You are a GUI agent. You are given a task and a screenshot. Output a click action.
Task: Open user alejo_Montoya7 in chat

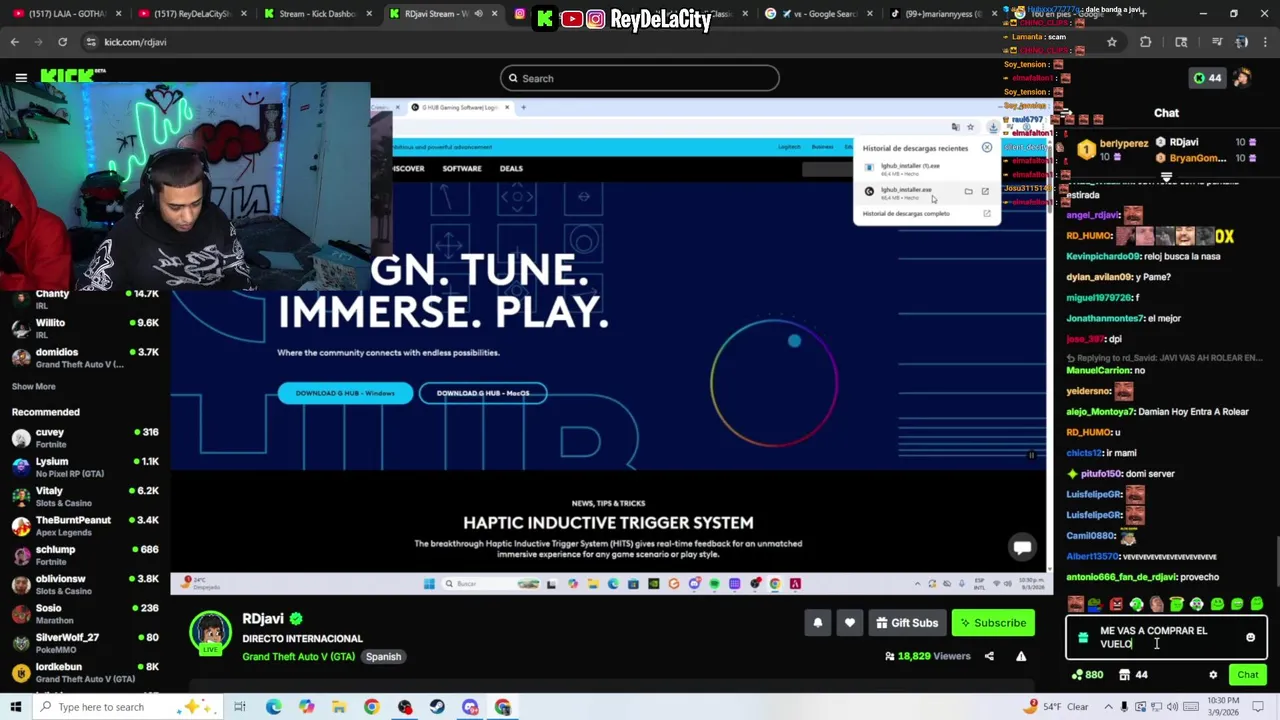click(x=1100, y=412)
